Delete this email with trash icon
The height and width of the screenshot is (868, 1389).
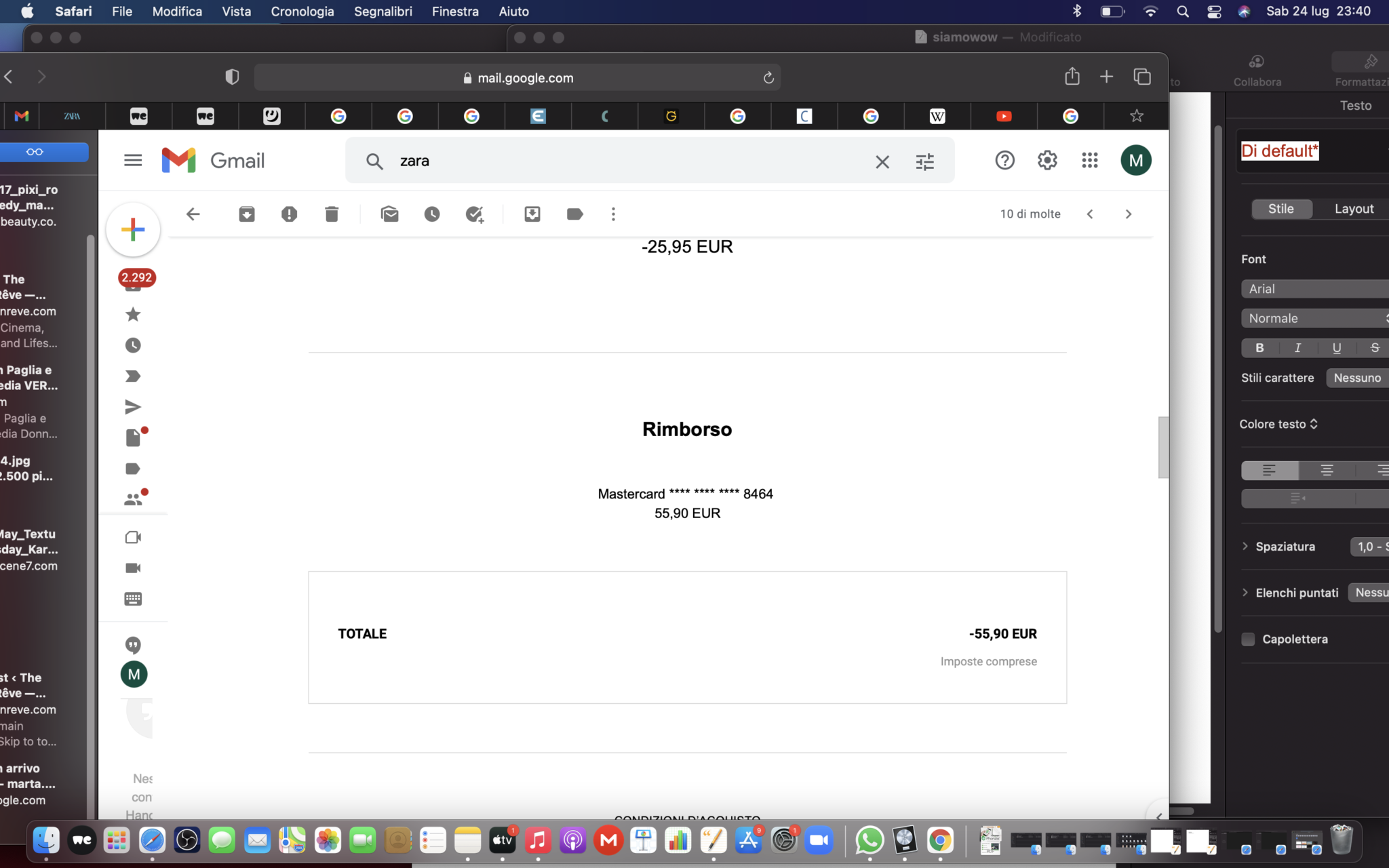pyautogui.click(x=332, y=214)
